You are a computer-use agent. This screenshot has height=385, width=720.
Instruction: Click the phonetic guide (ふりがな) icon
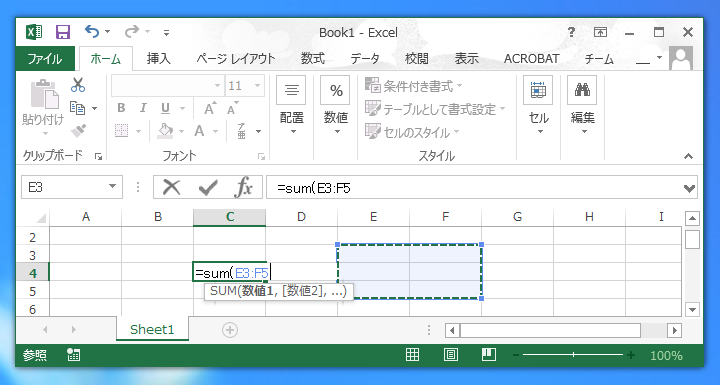[242, 131]
